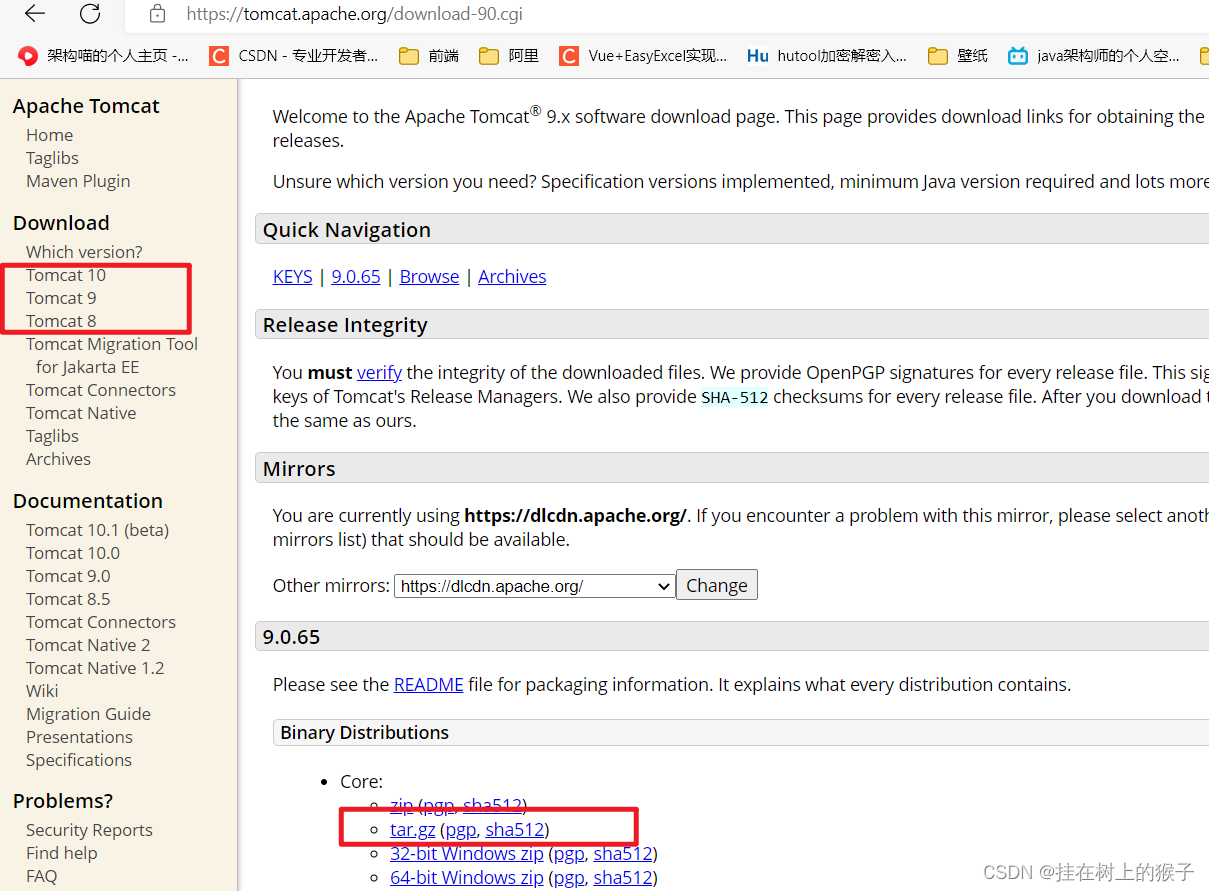Go back with the browser back arrow
1209x891 pixels.
35,14
